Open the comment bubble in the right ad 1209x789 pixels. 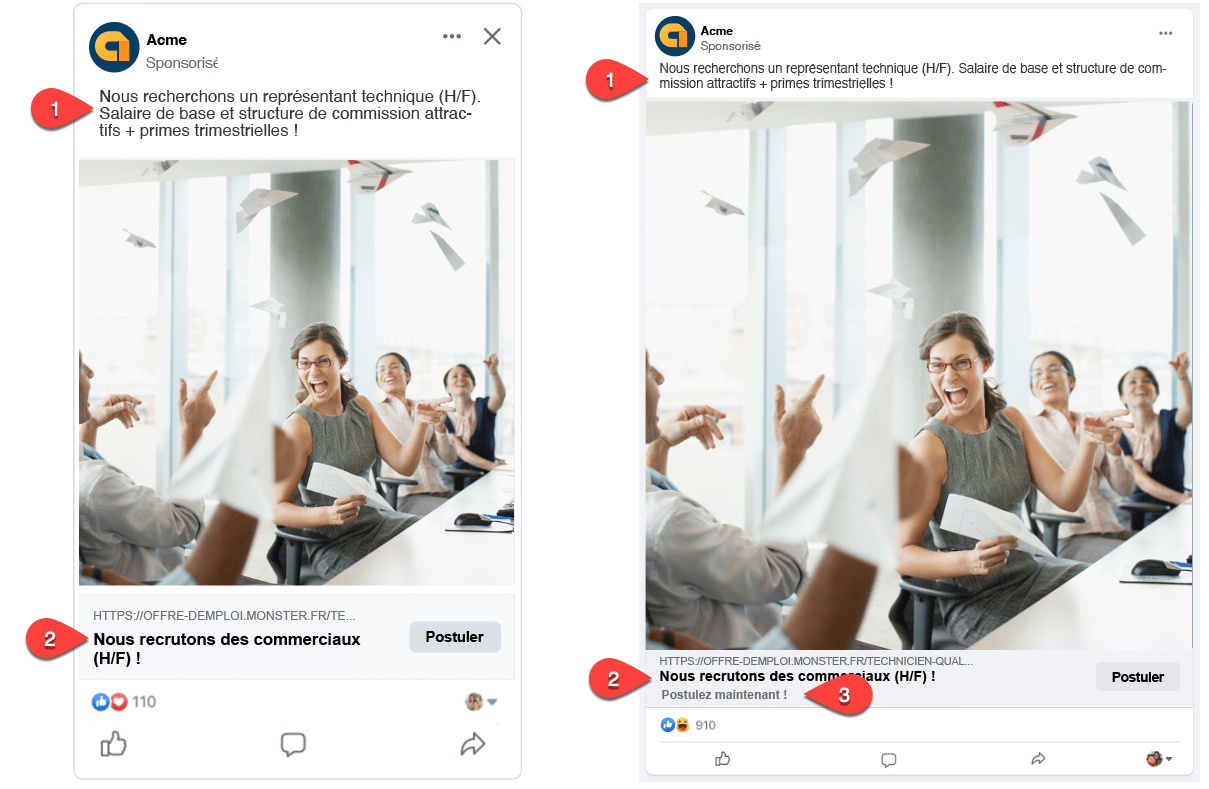(x=888, y=760)
